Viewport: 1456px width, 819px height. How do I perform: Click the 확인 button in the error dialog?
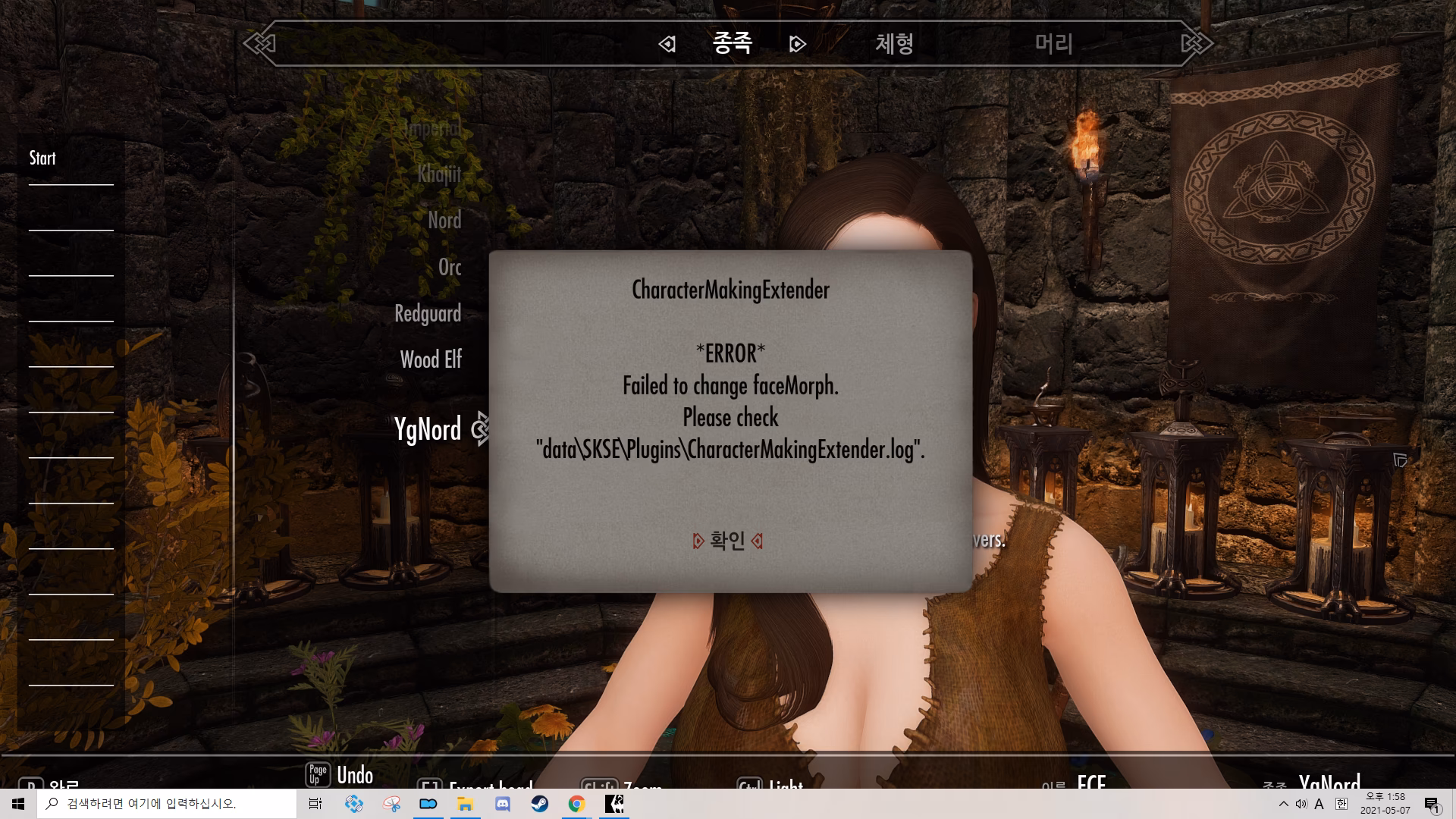click(x=728, y=541)
